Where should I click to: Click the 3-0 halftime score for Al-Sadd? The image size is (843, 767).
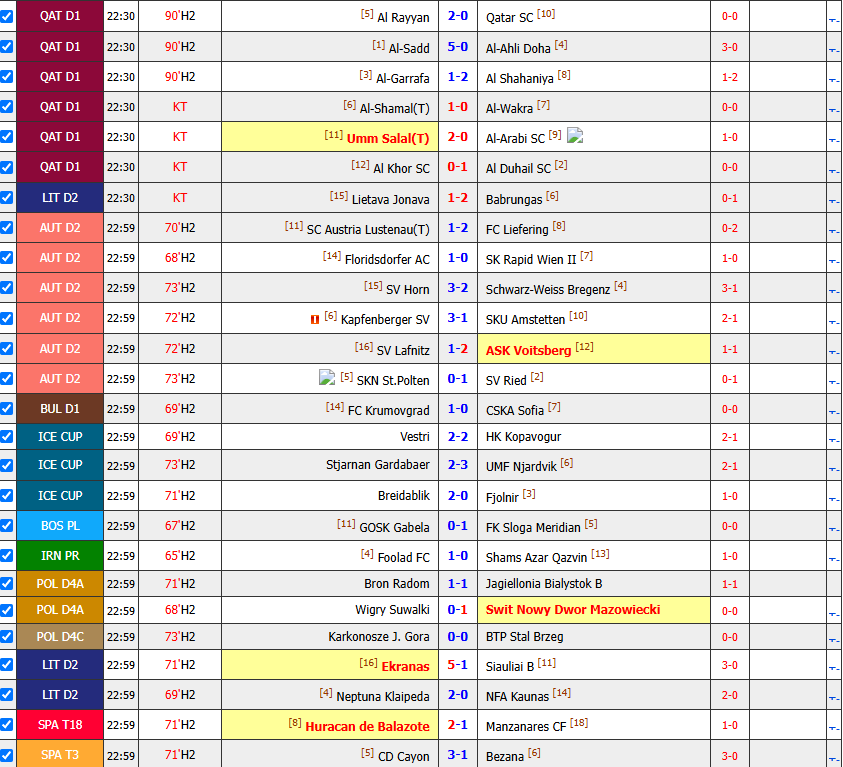coord(730,47)
